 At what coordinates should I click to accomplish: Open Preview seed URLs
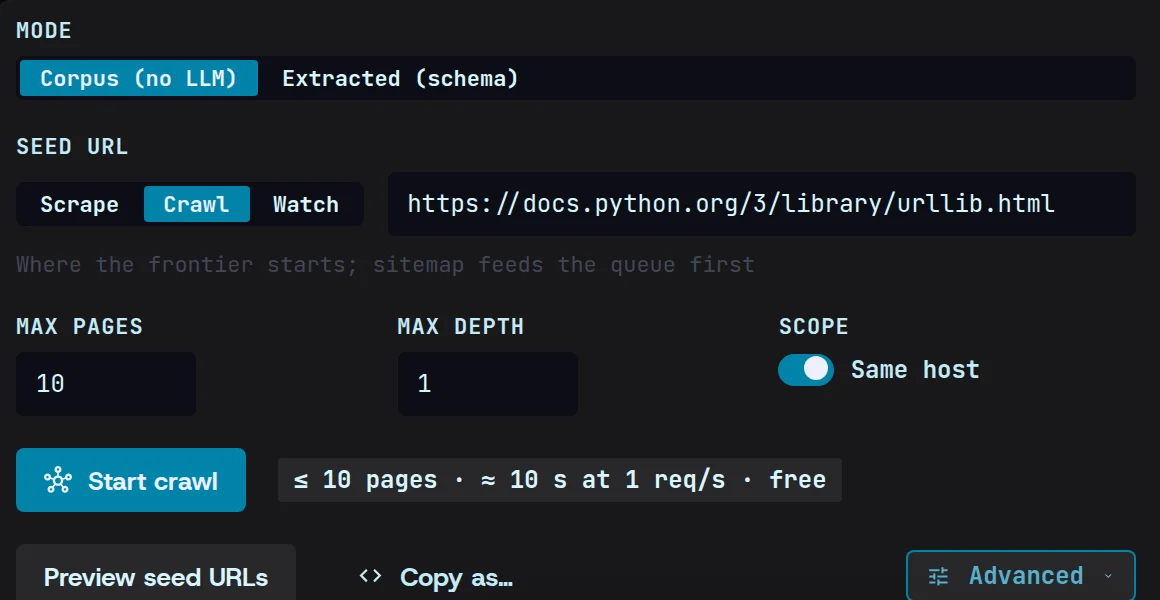(x=156, y=576)
